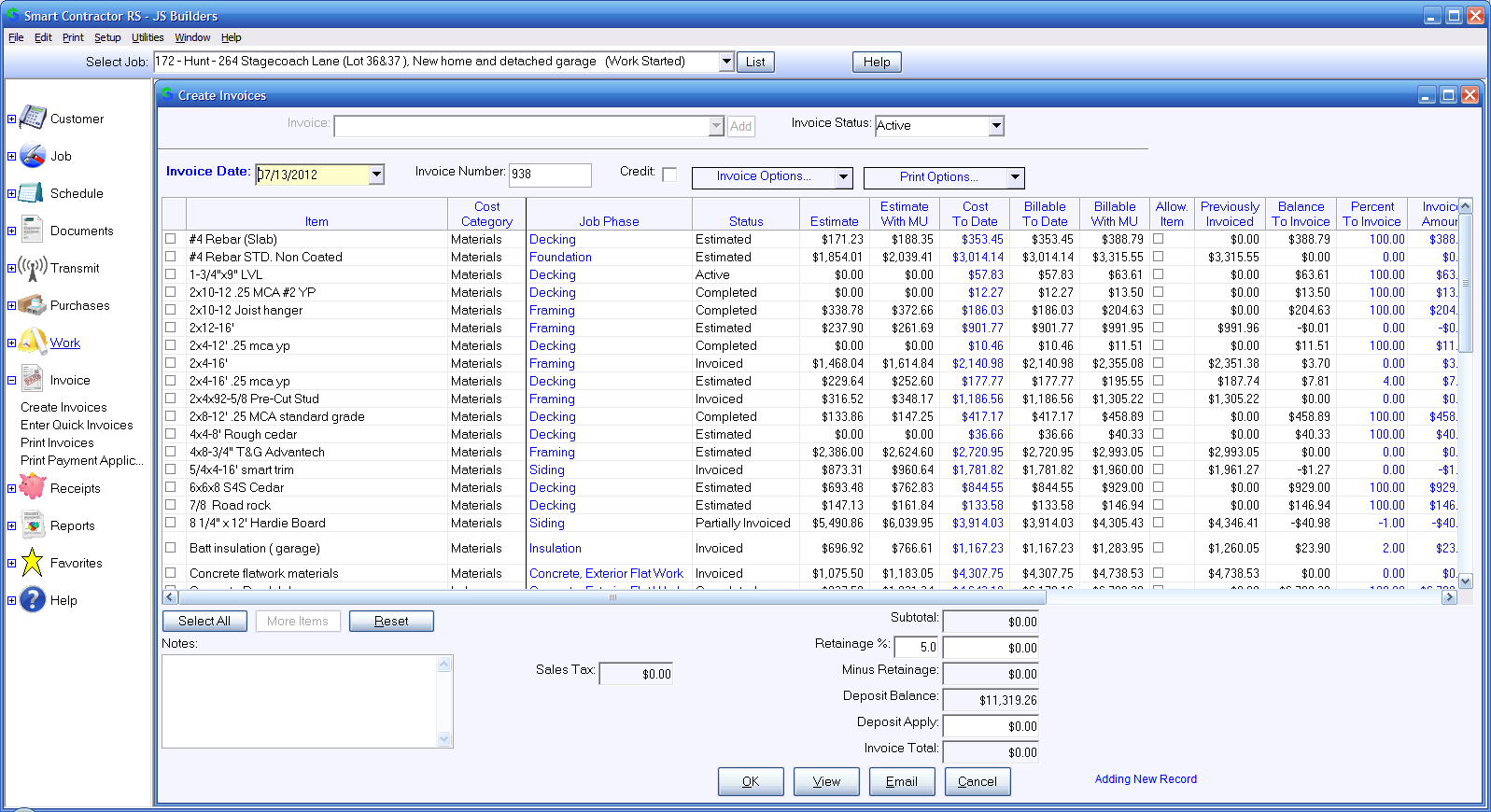Screen dimensions: 1491x812
Task: Click the Invoice Number field
Action: pyautogui.click(x=550, y=175)
